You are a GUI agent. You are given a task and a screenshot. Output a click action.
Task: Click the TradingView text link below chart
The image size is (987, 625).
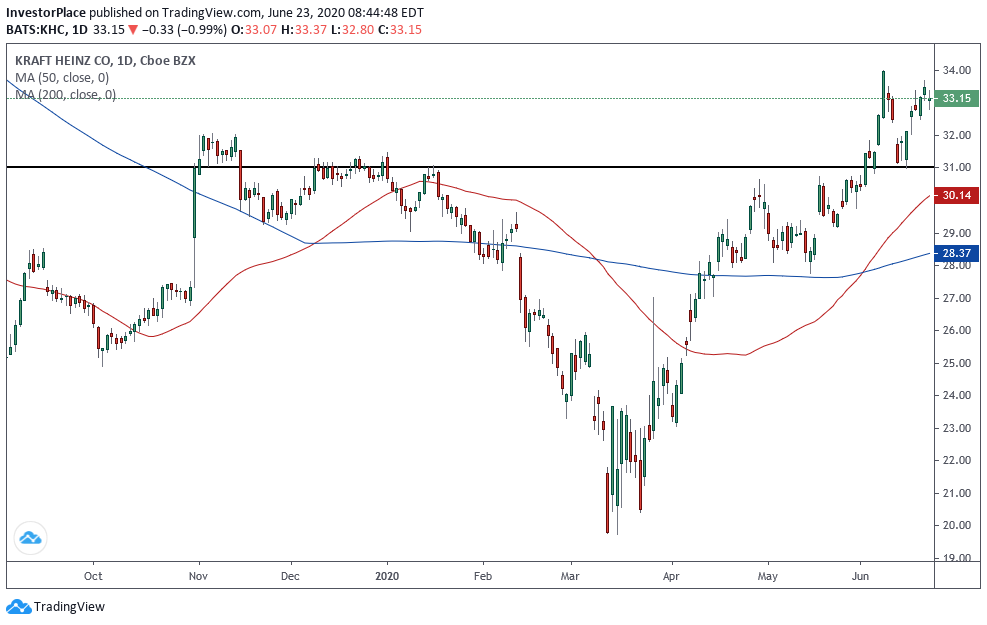[69, 607]
